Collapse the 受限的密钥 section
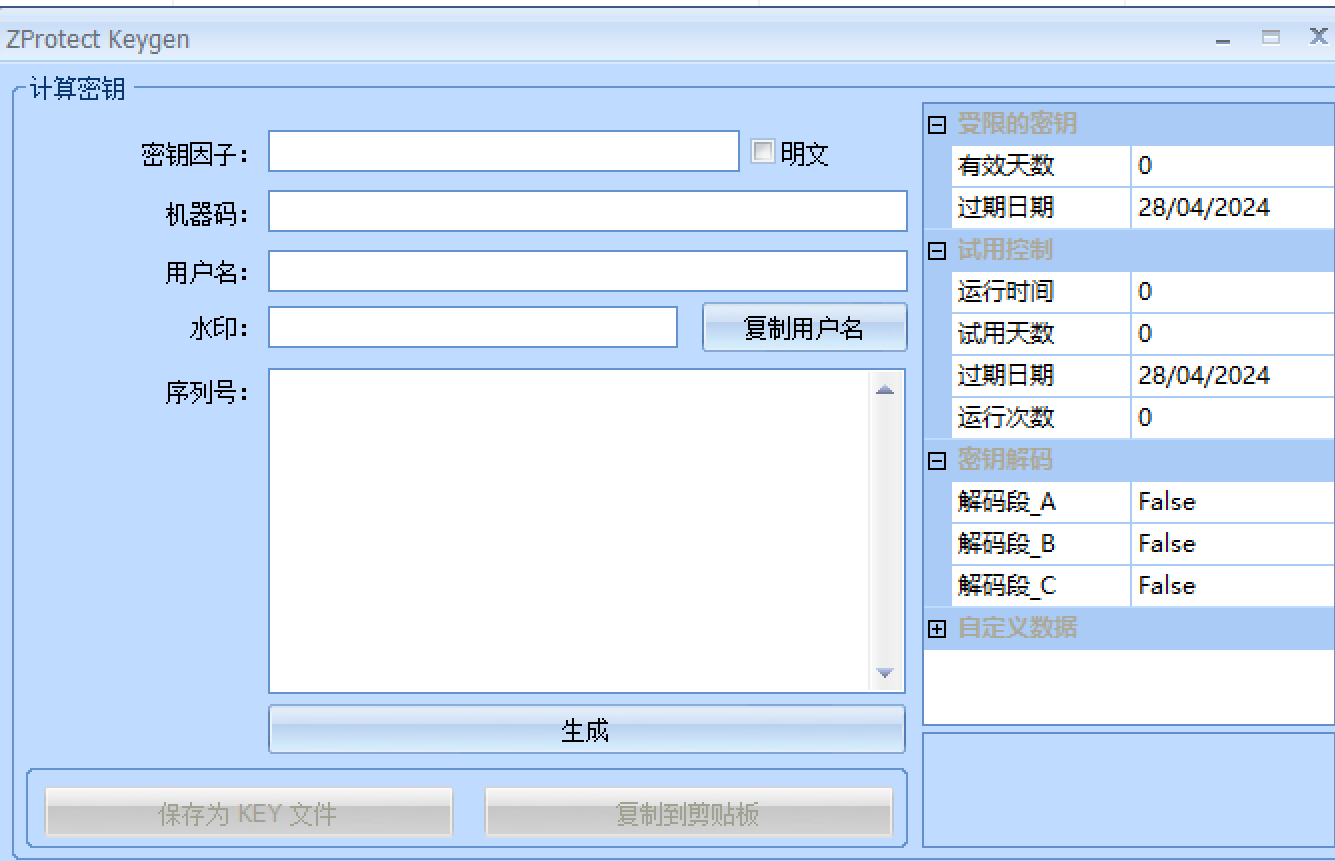The image size is (1335, 861). point(937,125)
